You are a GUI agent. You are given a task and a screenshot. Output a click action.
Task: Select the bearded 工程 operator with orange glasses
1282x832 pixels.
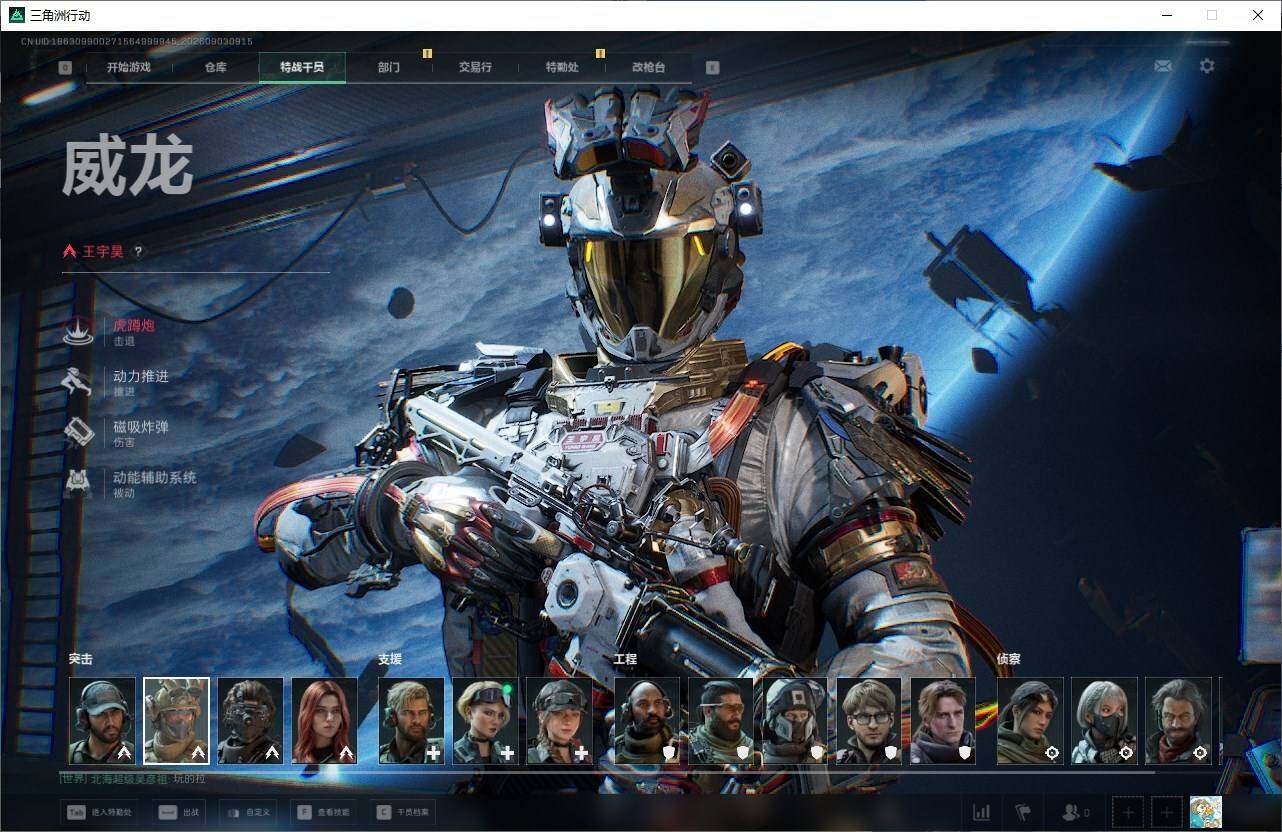720,721
